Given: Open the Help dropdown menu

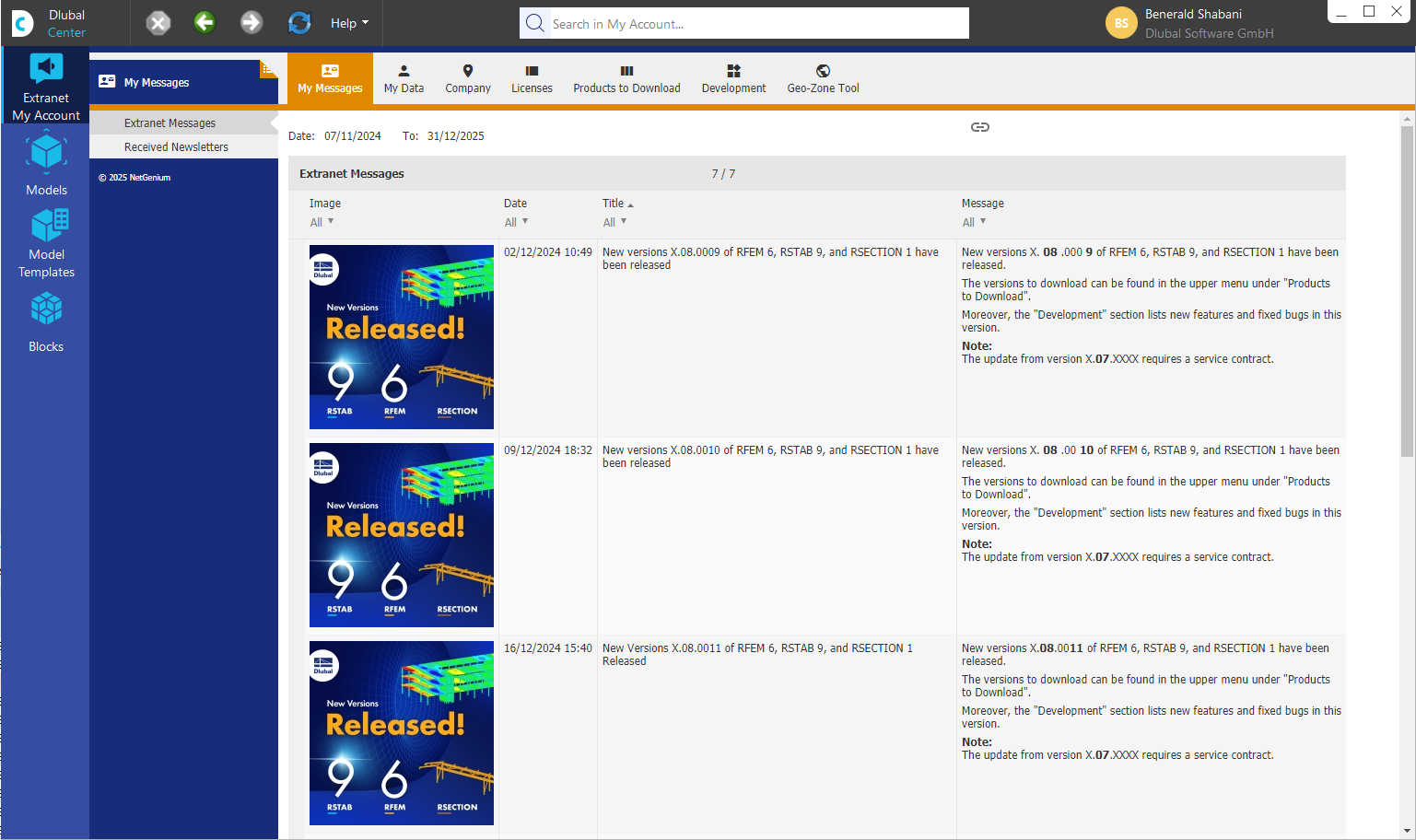Looking at the screenshot, I should 348,22.
